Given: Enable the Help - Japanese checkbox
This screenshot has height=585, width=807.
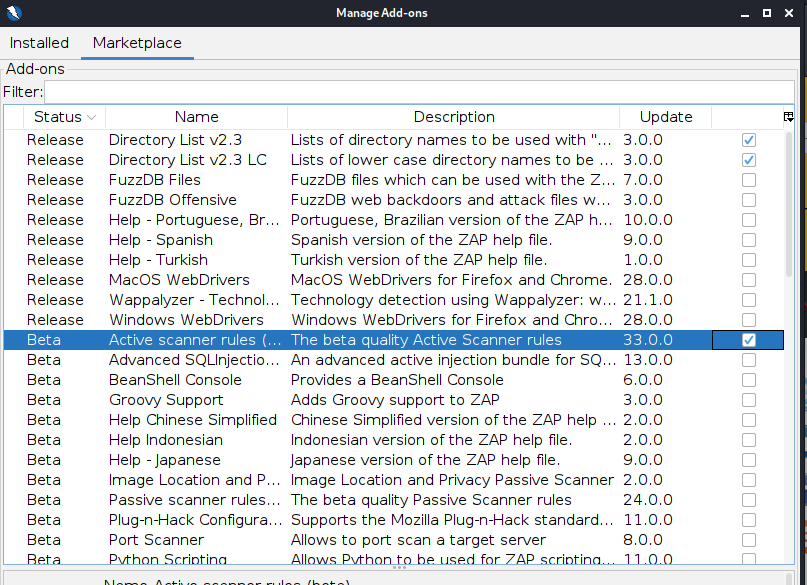Looking at the screenshot, I should pos(749,460).
